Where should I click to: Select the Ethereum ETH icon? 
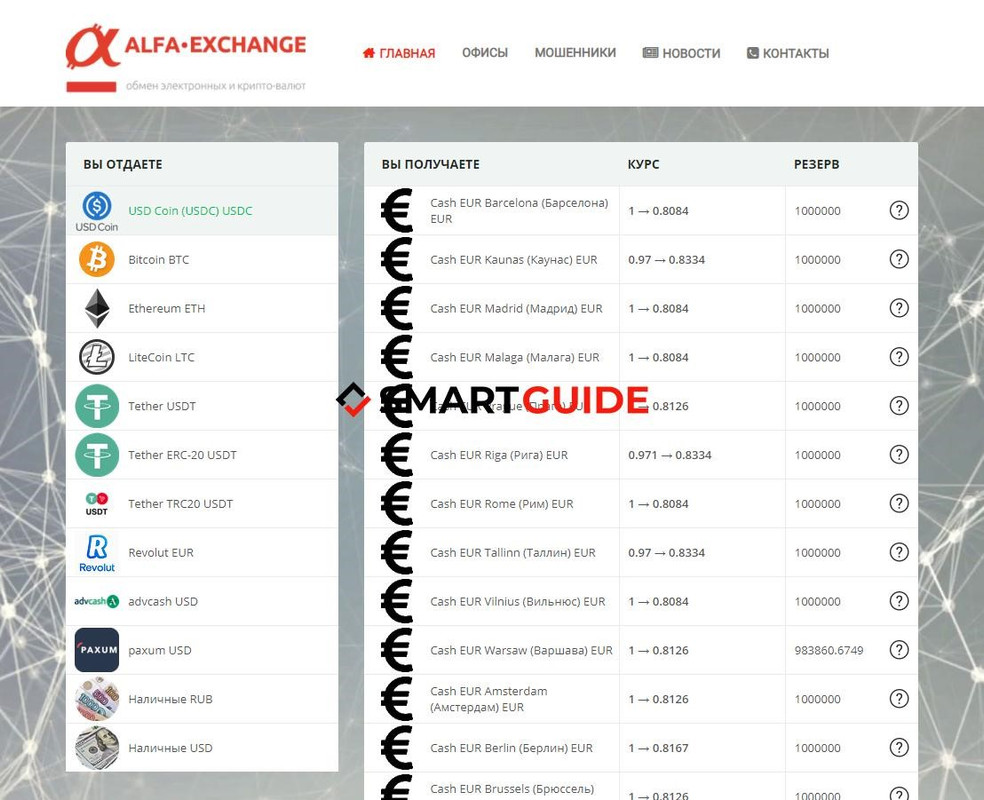(97, 308)
